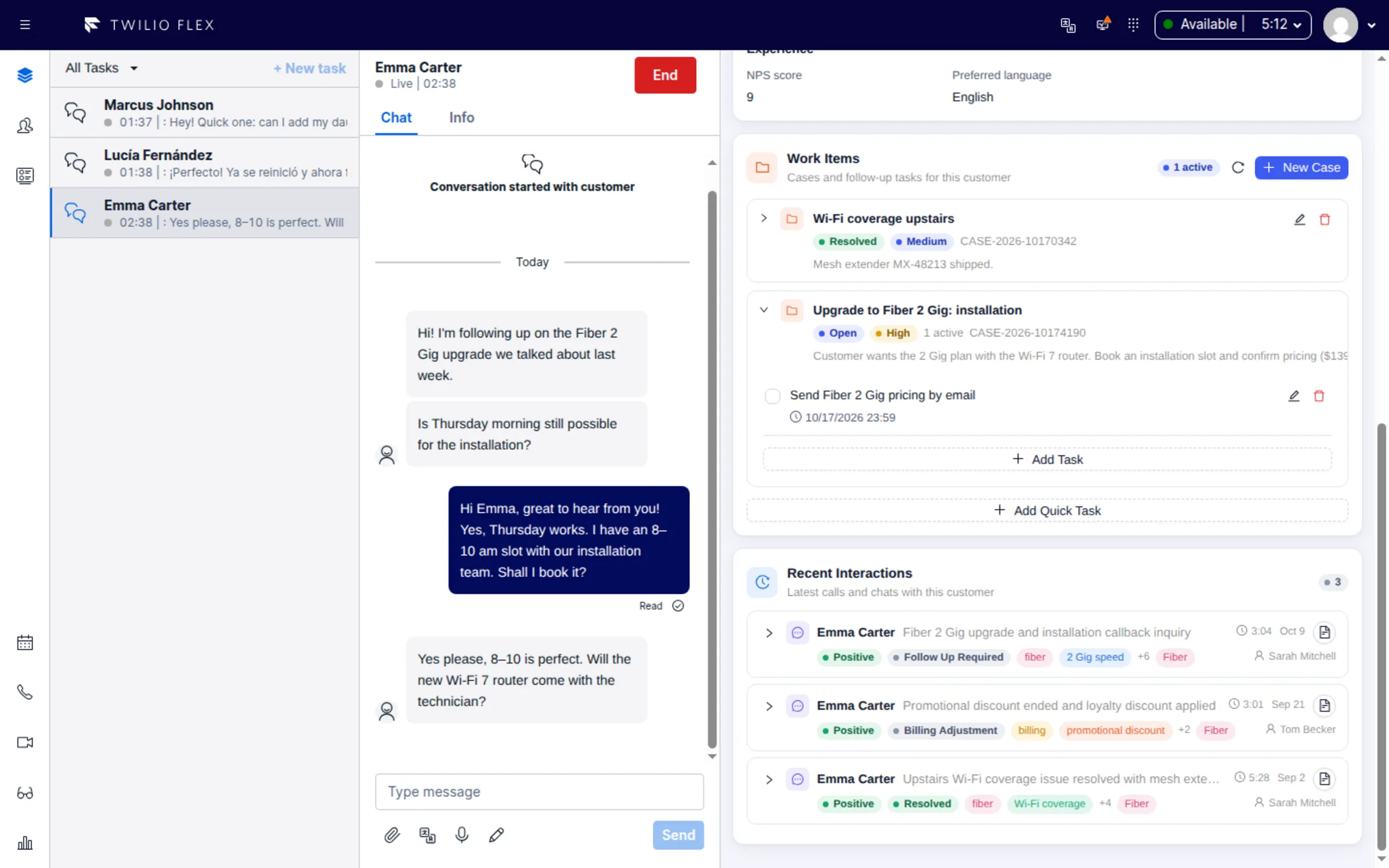
Task: Open Lucía Fernández's chat task
Action: [x=205, y=163]
